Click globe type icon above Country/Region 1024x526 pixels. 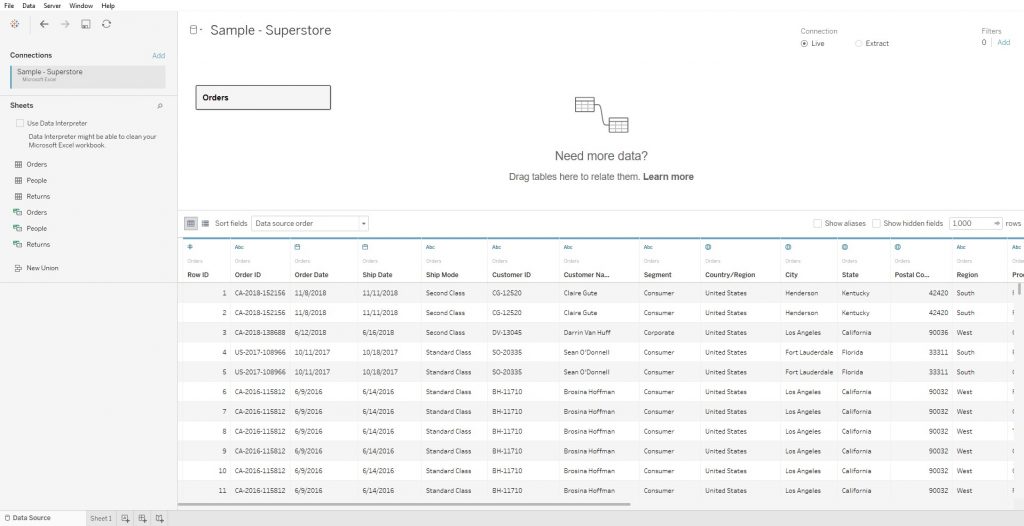point(709,247)
